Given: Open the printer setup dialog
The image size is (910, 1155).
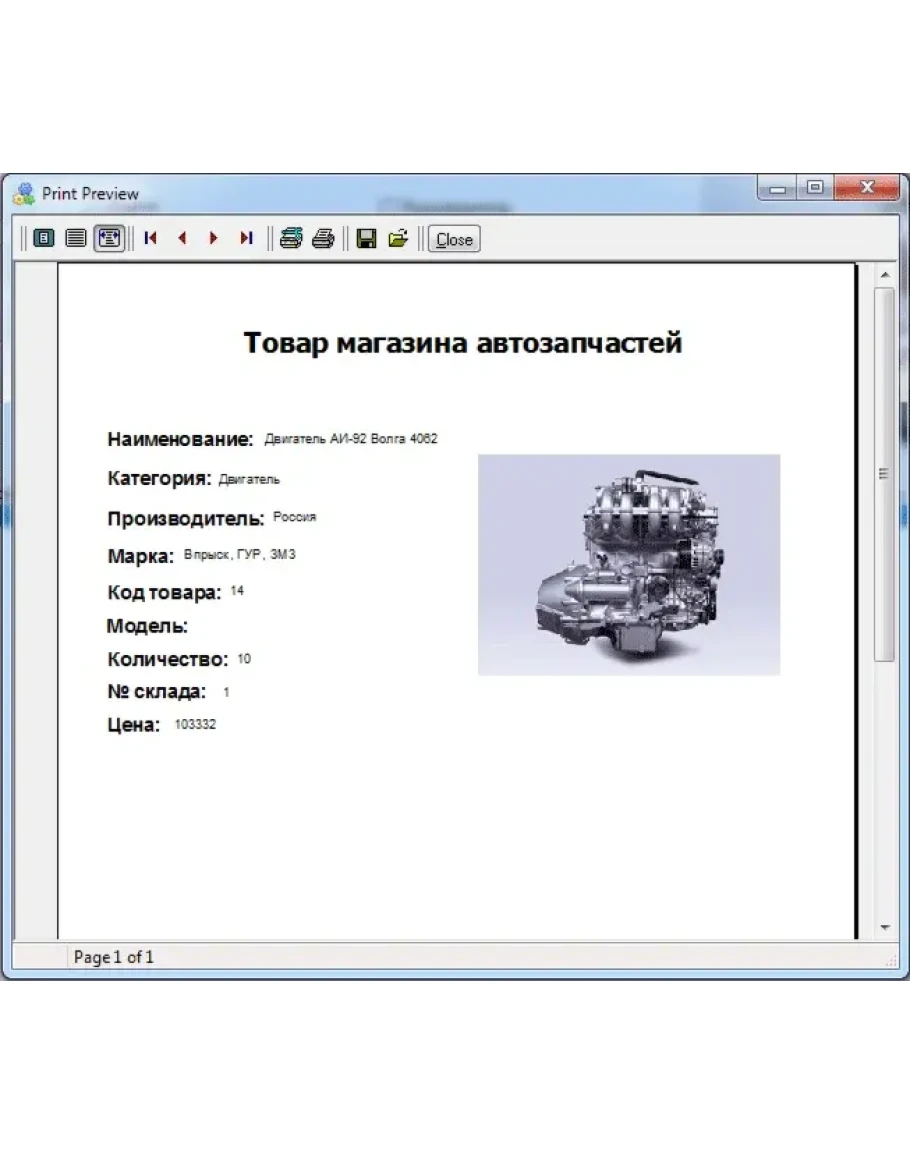Looking at the screenshot, I should pyautogui.click(x=291, y=239).
